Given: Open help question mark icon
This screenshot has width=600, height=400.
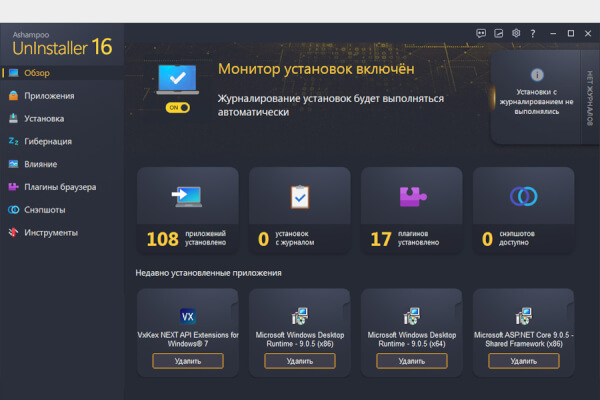Looking at the screenshot, I should 533,34.
